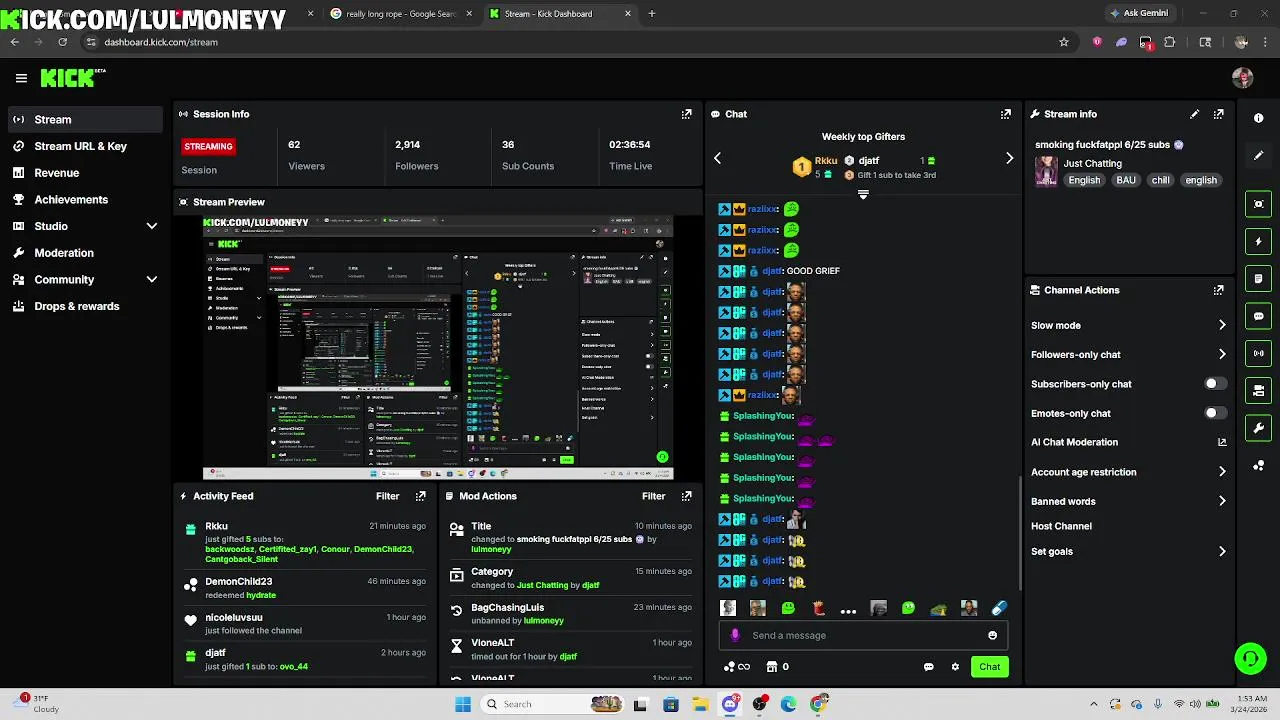This screenshot has width=1280, height=720.
Task: Open the emoji picker in message box
Action: tap(992, 635)
